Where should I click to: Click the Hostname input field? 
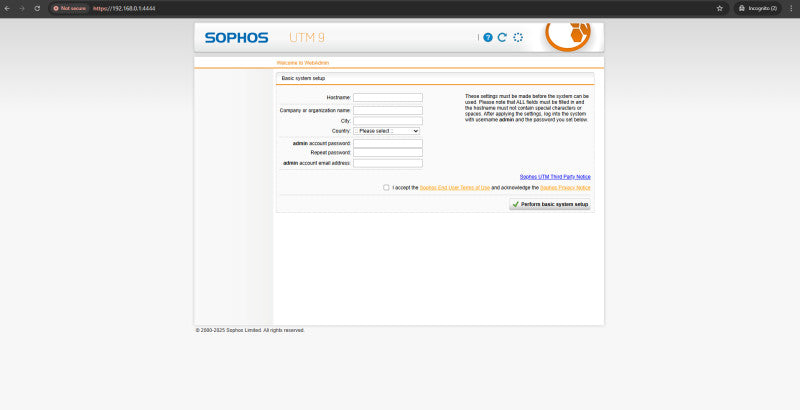pos(388,97)
